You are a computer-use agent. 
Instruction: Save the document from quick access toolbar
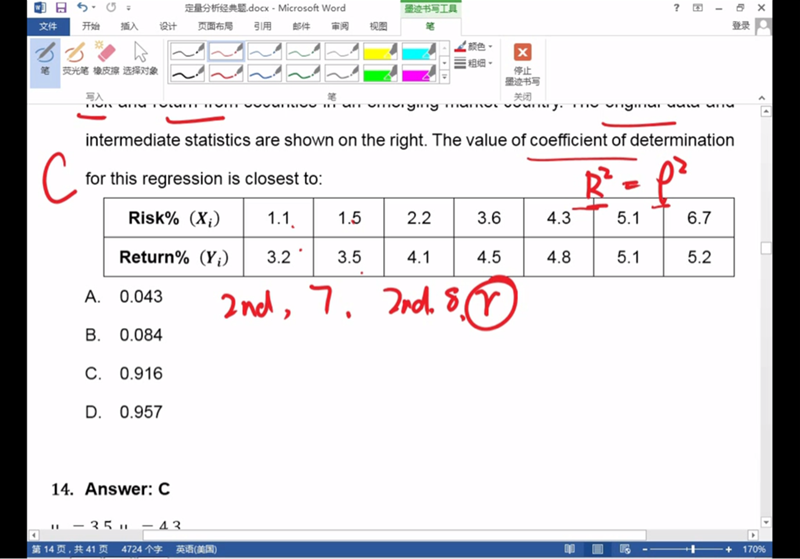(x=61, y=8)
